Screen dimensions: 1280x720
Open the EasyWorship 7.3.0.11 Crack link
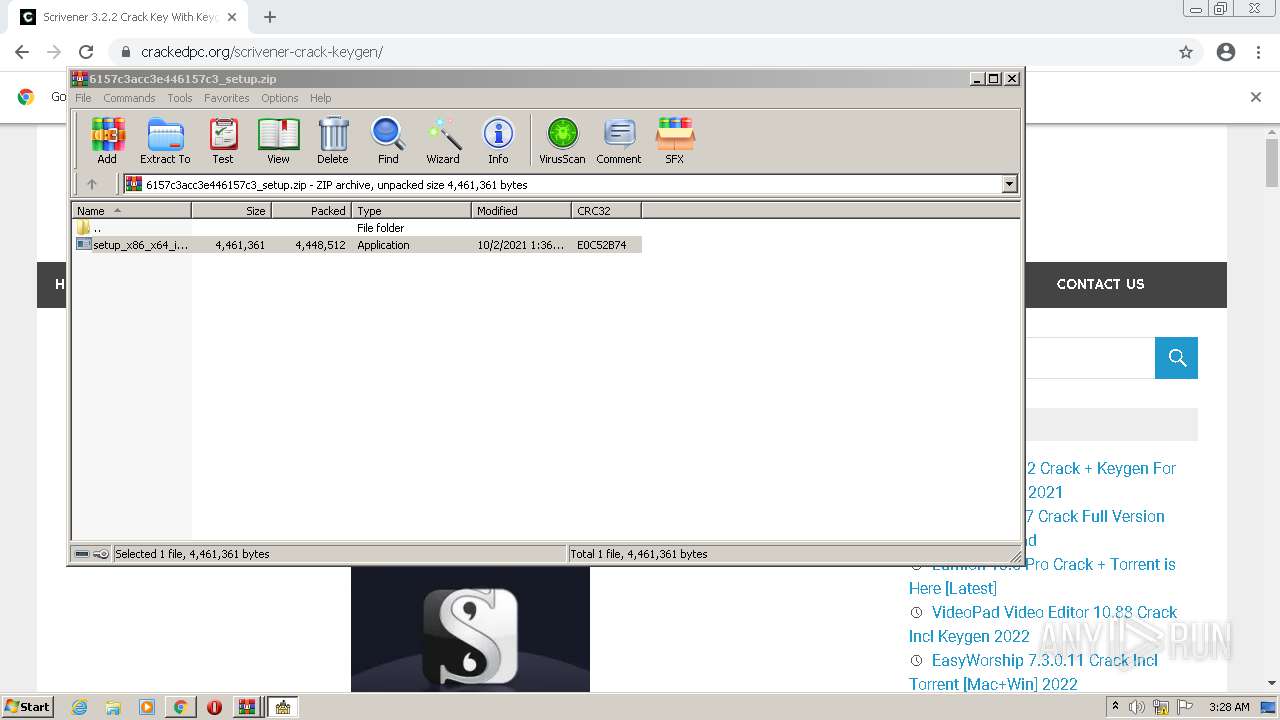point(1034,672)
